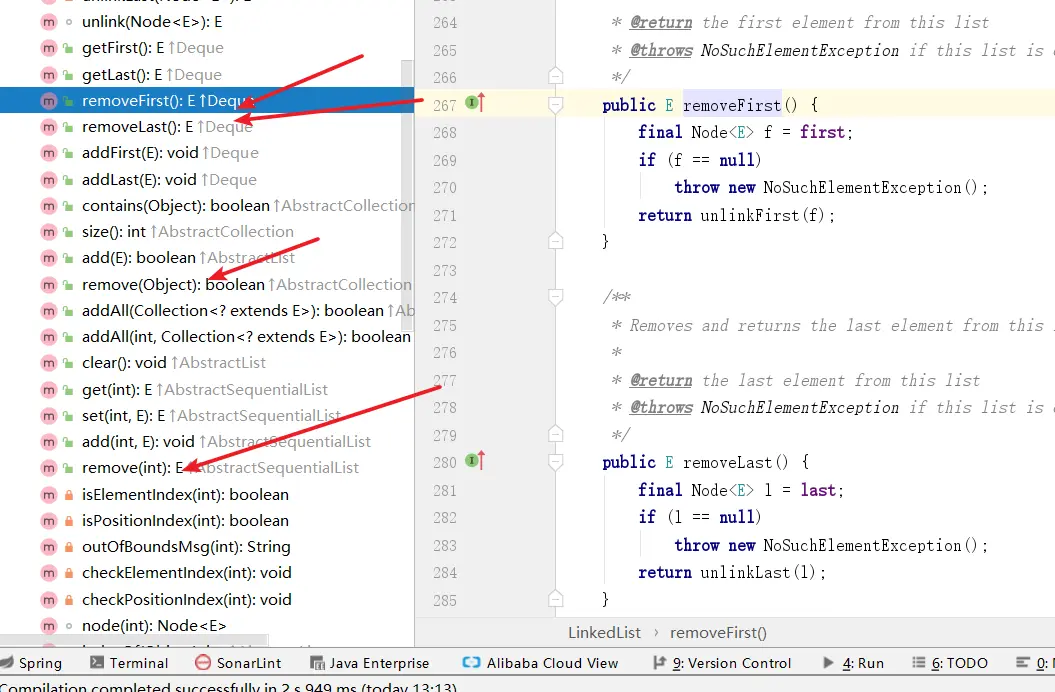The image size is (1055, 692).
Task: Select addFirst(E) method row
Action: point(207,153)
